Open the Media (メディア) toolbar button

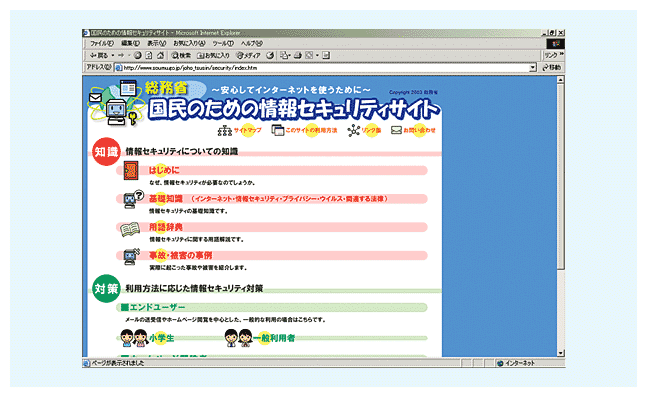tap(248, 55)
